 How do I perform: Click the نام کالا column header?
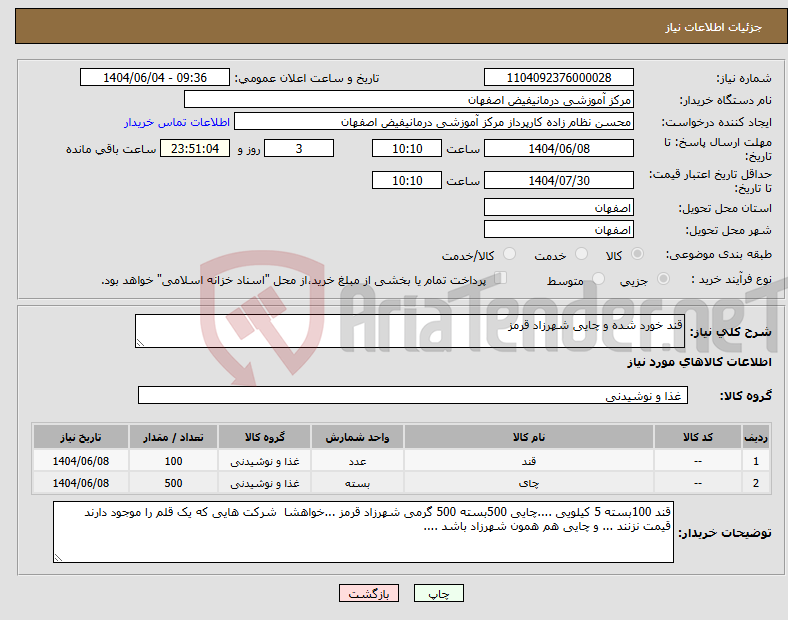pyautogui.click(x=529, y=437)
